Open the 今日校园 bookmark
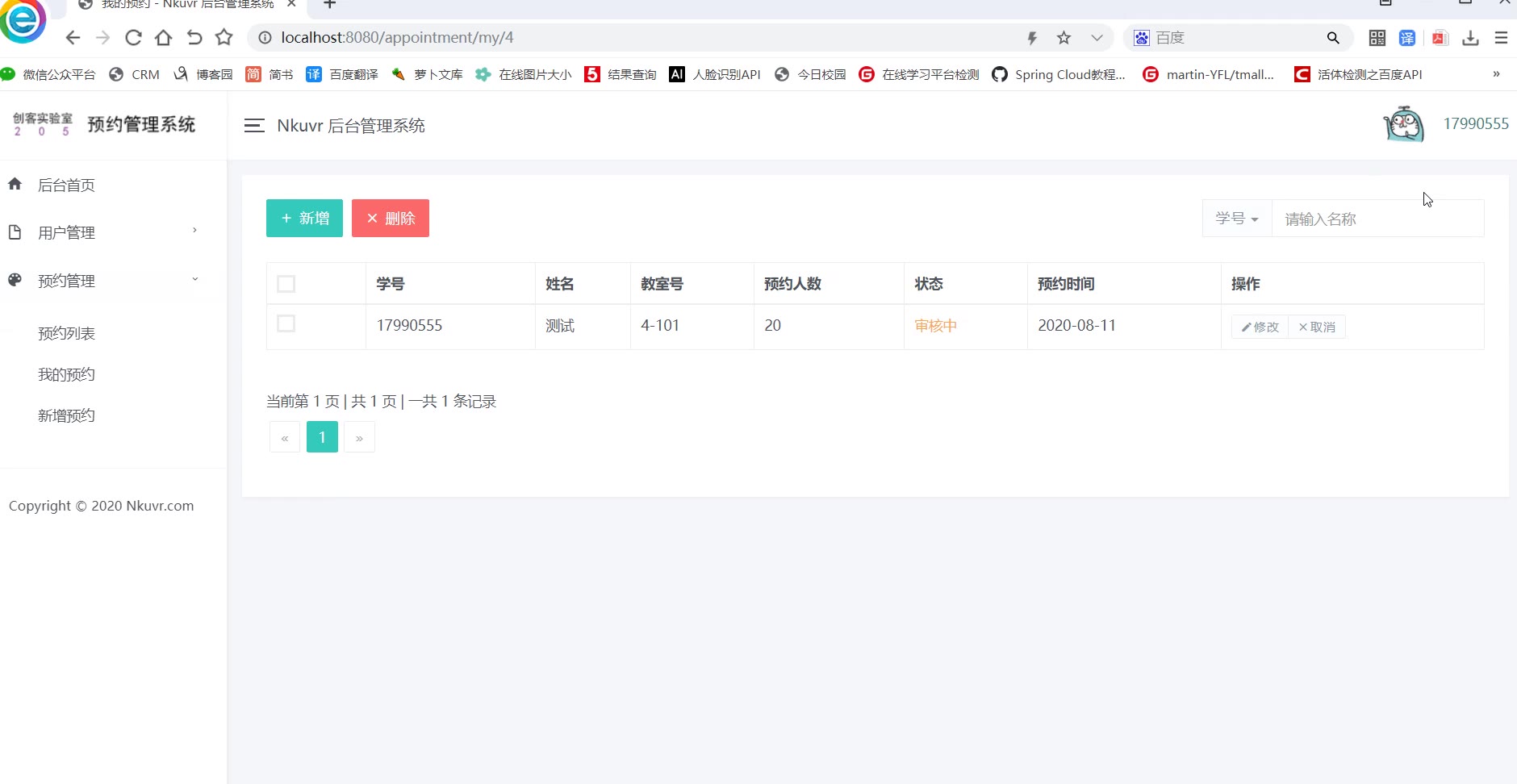 pyautogui.click(x=810, y=74)
